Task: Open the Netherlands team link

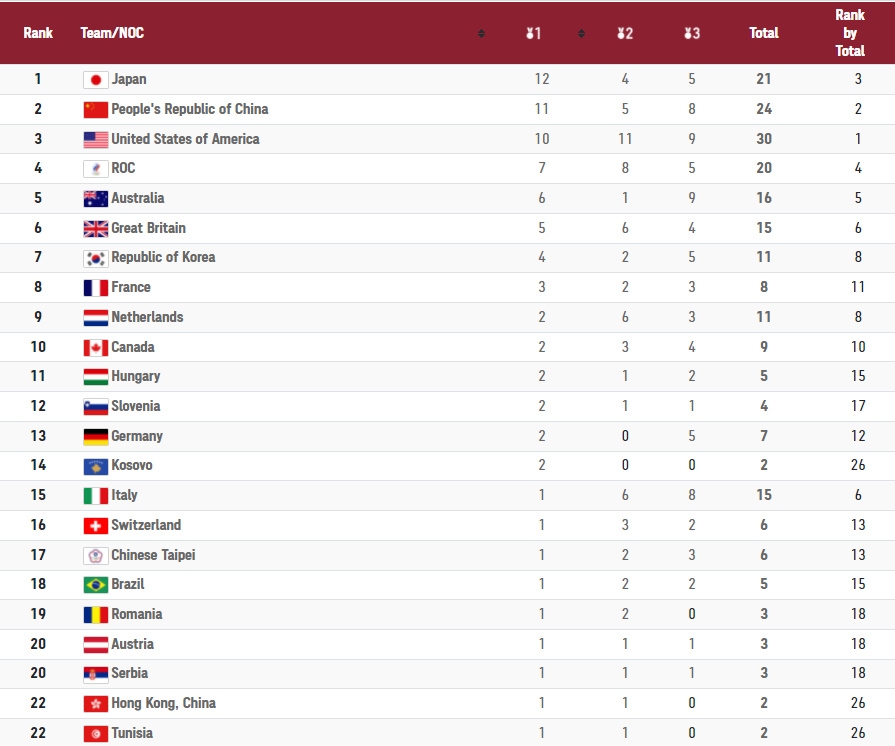Action: click(147, 317)
